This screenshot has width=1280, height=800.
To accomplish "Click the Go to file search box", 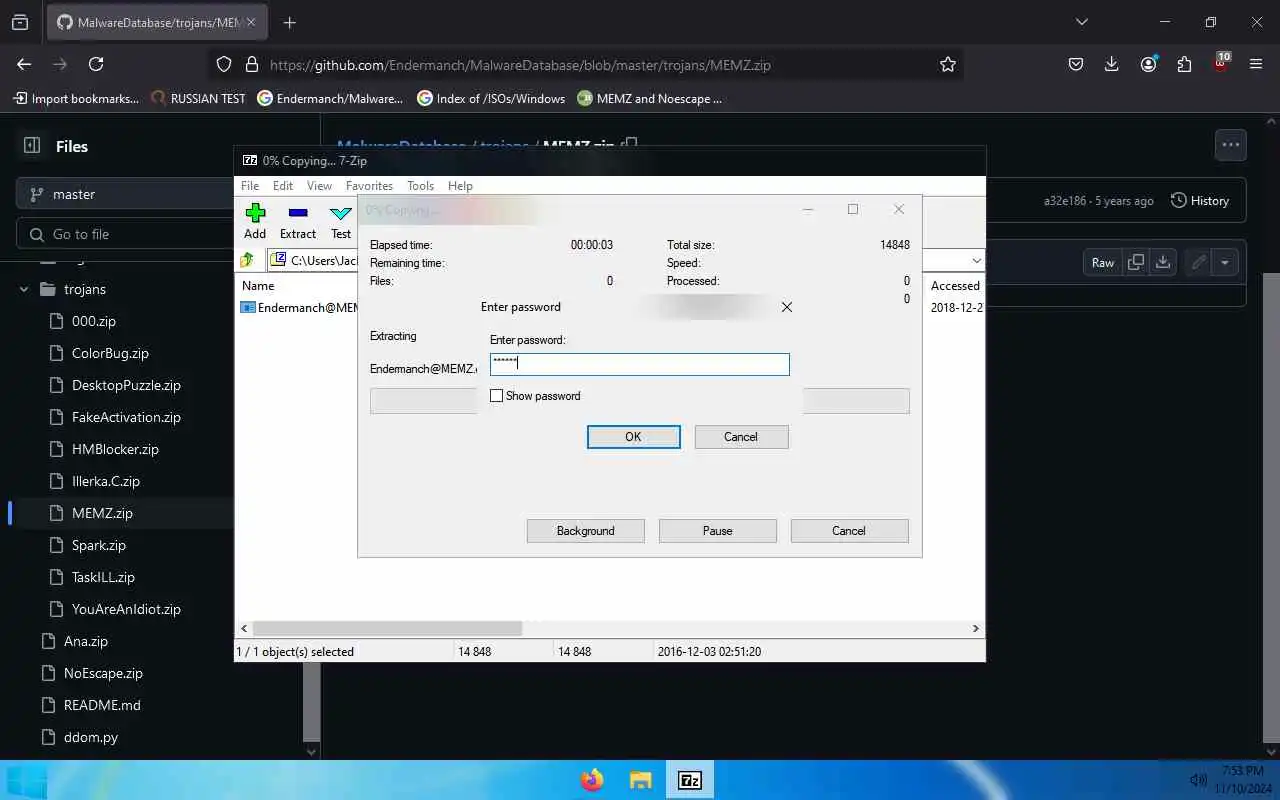I will (x=125, y=234).
